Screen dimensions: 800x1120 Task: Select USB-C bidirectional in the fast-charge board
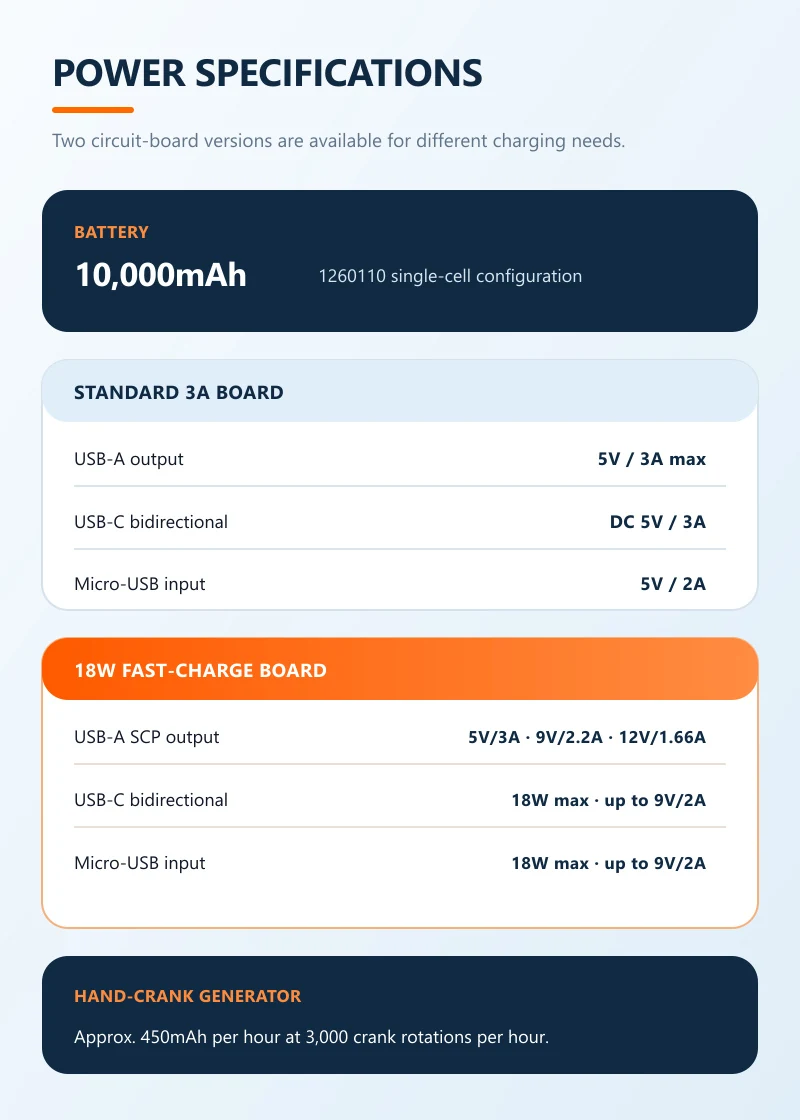click(x=151, y=800)
